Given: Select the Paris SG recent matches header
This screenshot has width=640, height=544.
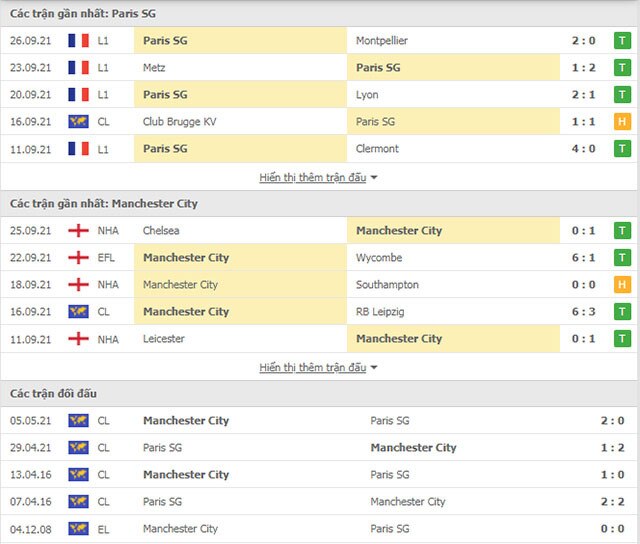Looking at the screenshot, I should click(83, 14).
